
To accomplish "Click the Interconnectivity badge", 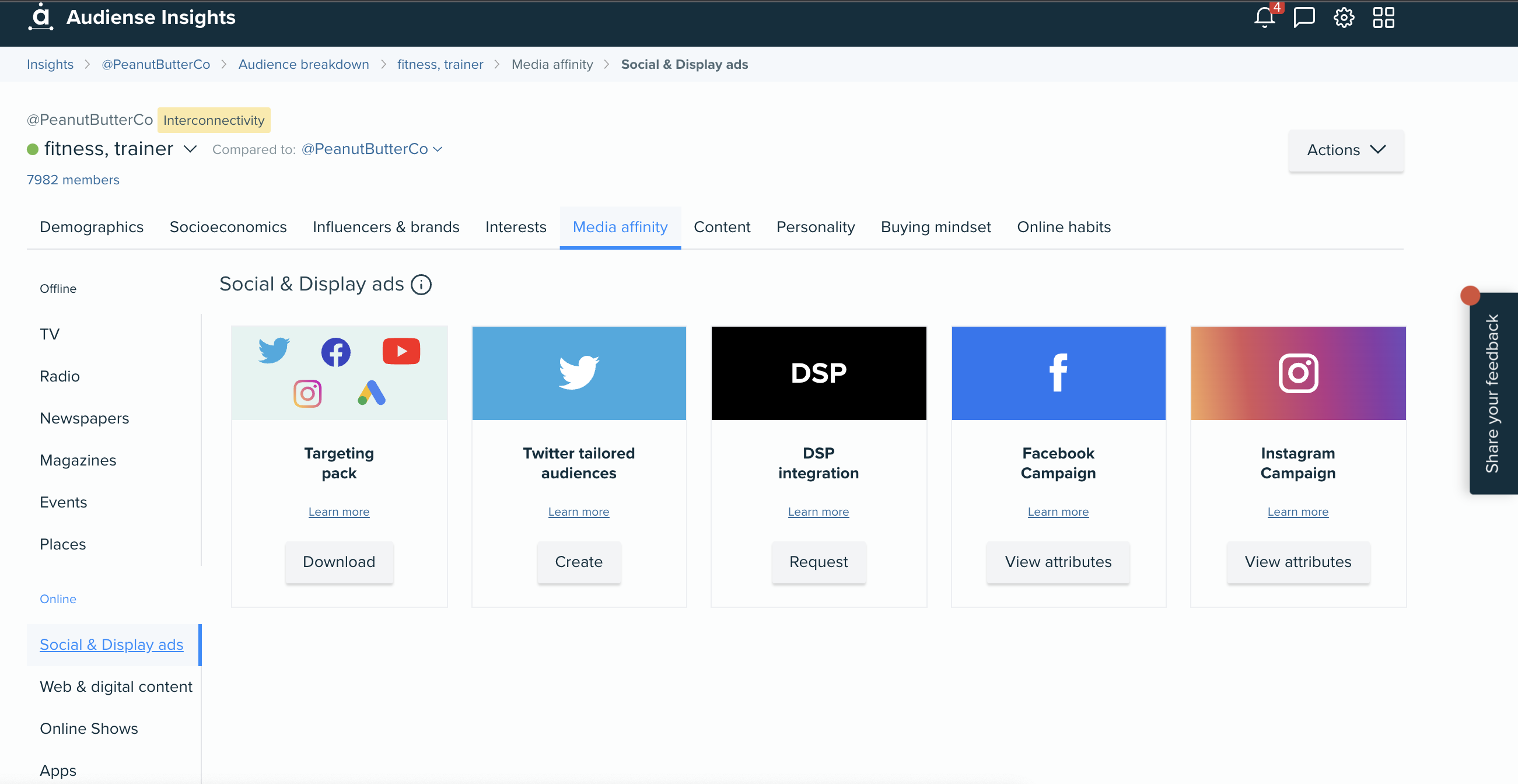I will tap(214, 120).
